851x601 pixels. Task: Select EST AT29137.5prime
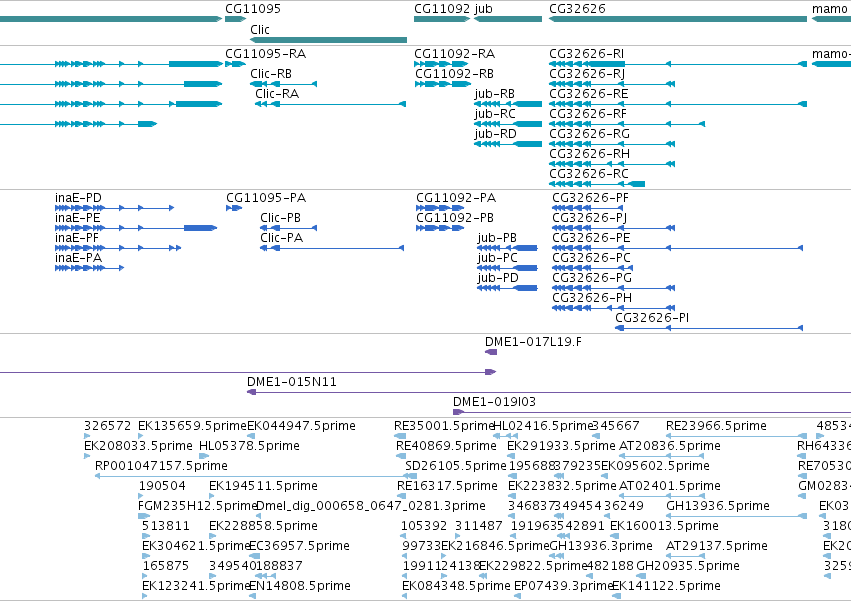[x=716, y=546]
